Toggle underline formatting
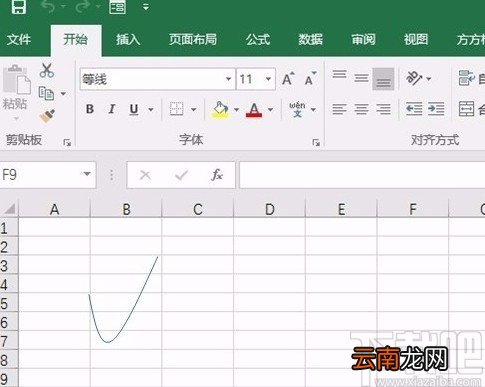The height and width of the screenshot is (387, 485). tap(134, 109)
